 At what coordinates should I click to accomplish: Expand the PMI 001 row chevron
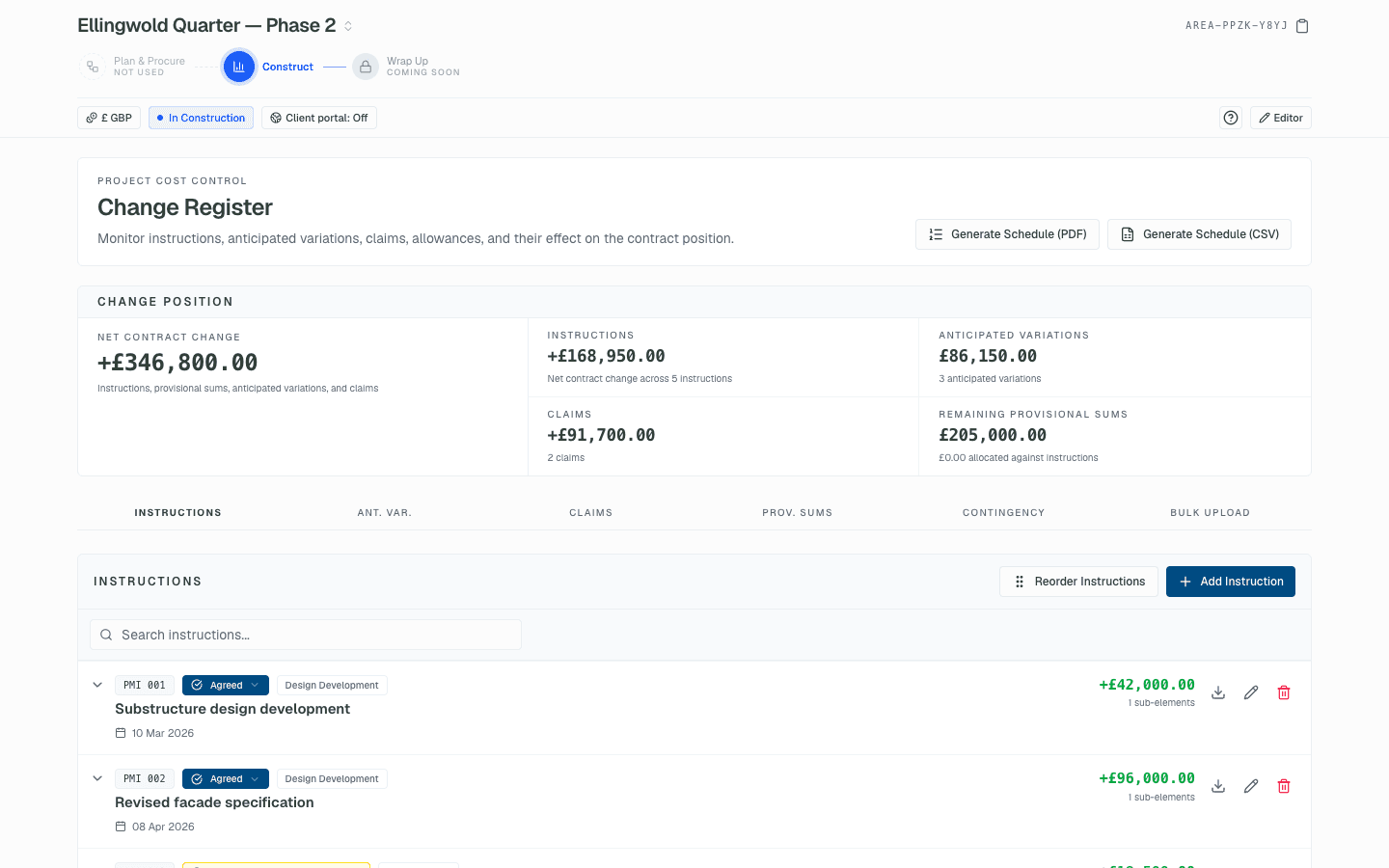pos(97,685)
